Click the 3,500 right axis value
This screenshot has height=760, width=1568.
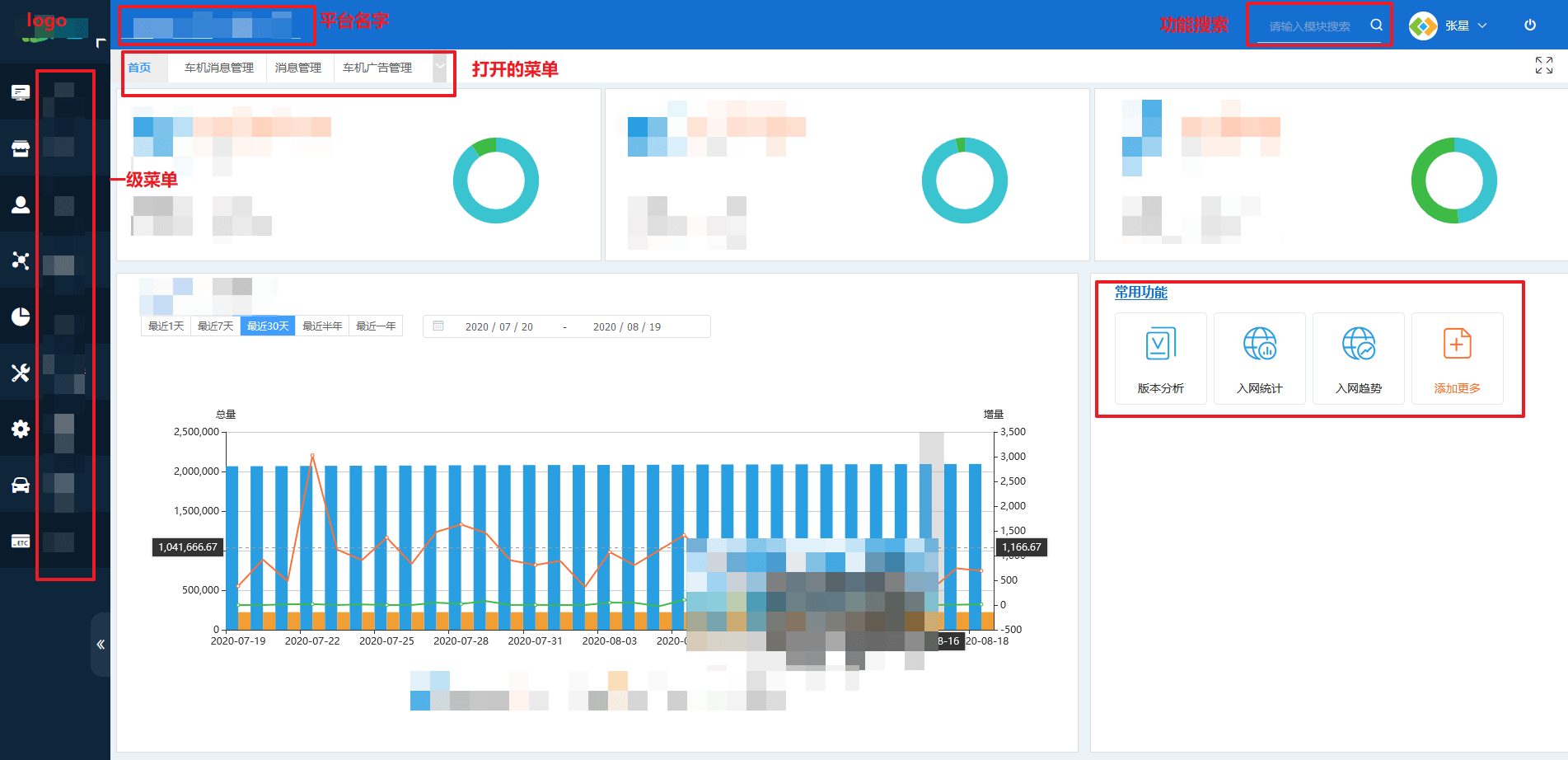pyautogui.click(x=1013, y=432)
